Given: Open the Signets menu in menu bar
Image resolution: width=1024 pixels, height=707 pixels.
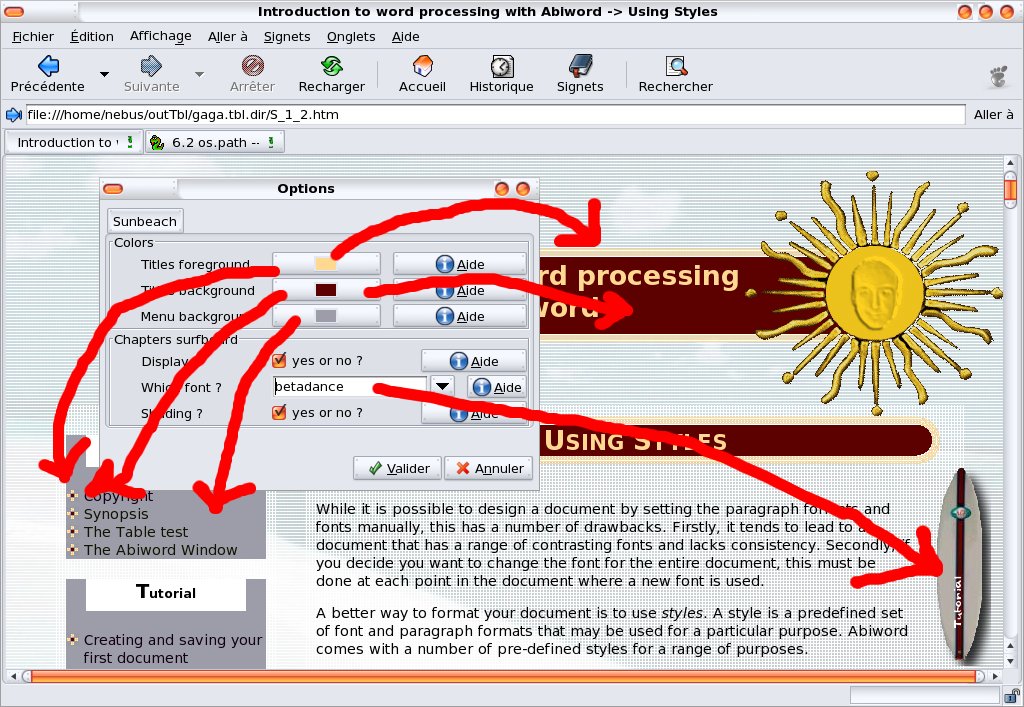Looking at the screenshot, I should coord(287,37).
